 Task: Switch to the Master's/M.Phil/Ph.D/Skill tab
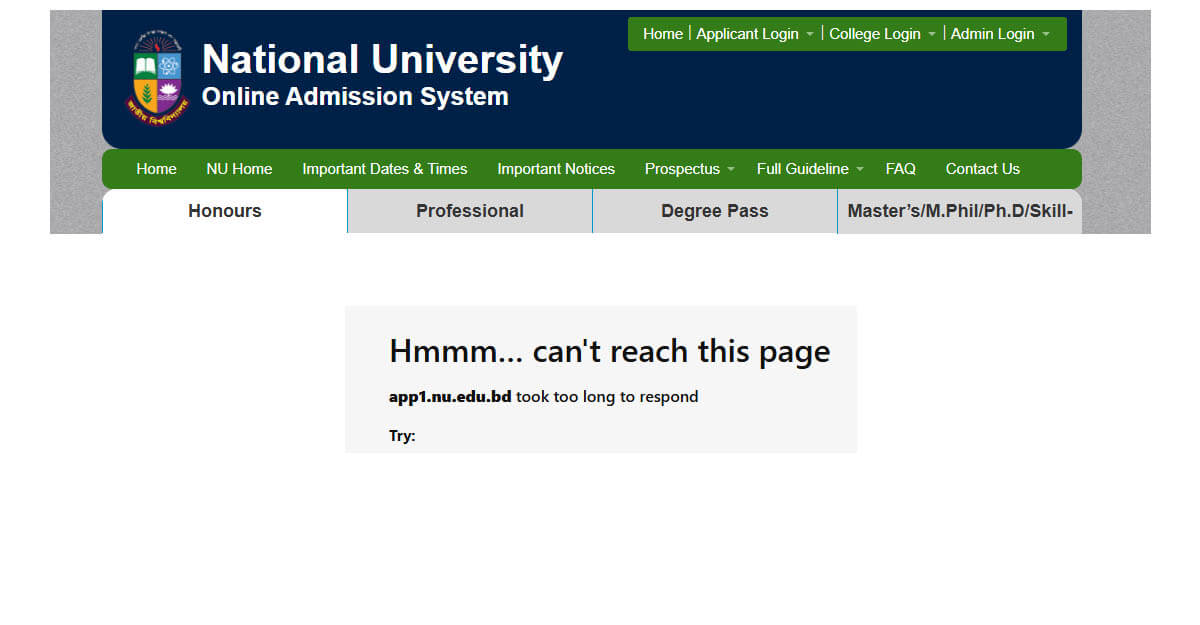[x=960, y=211]
